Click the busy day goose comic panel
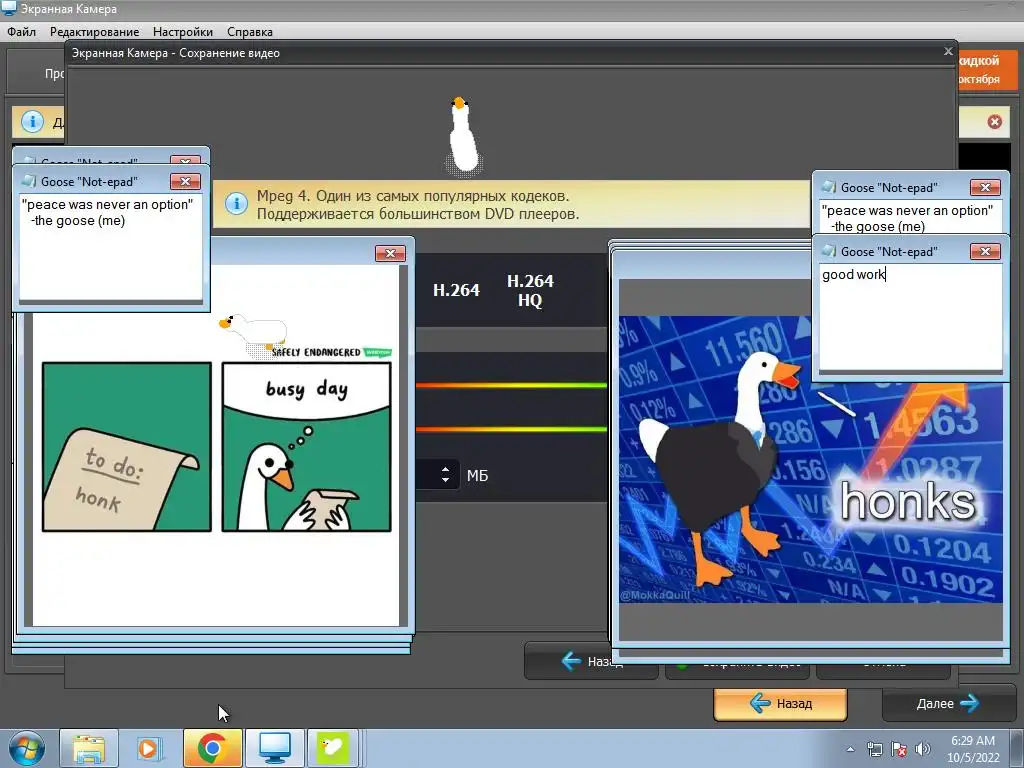The height and width of the screenshot is (768, 1024). pos(306,447)
